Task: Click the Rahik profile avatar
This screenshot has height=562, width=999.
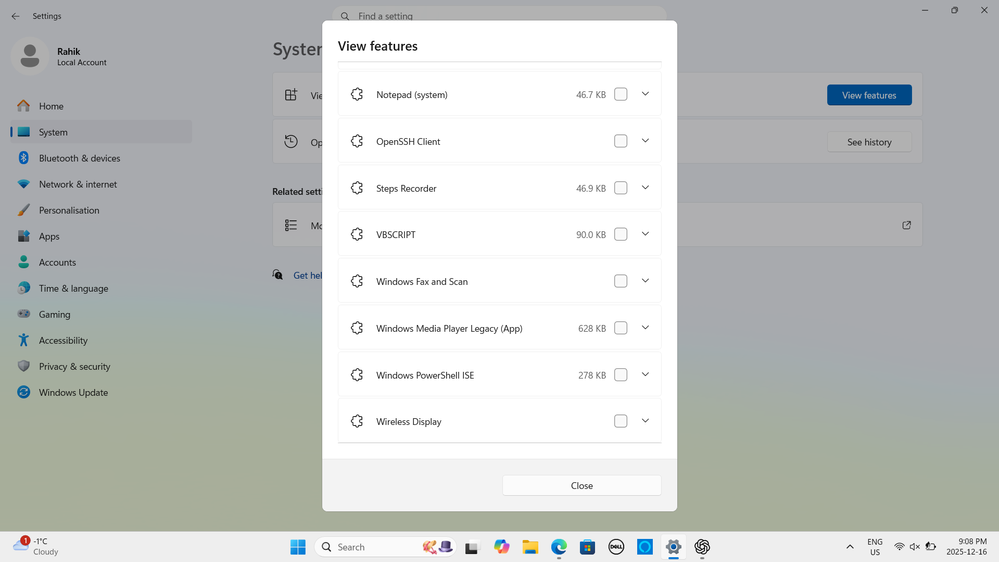Action: point(29,56)
